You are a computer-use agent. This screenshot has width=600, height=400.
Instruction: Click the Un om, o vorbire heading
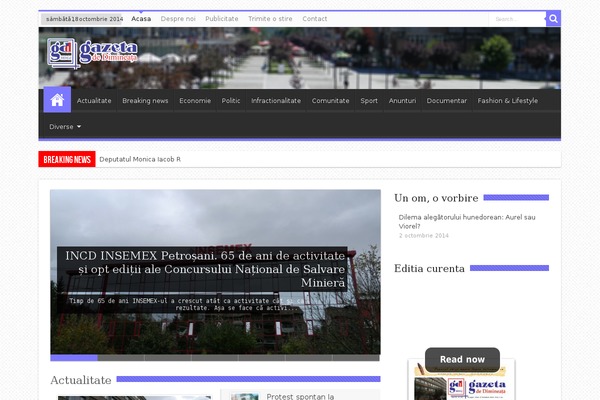436,198
